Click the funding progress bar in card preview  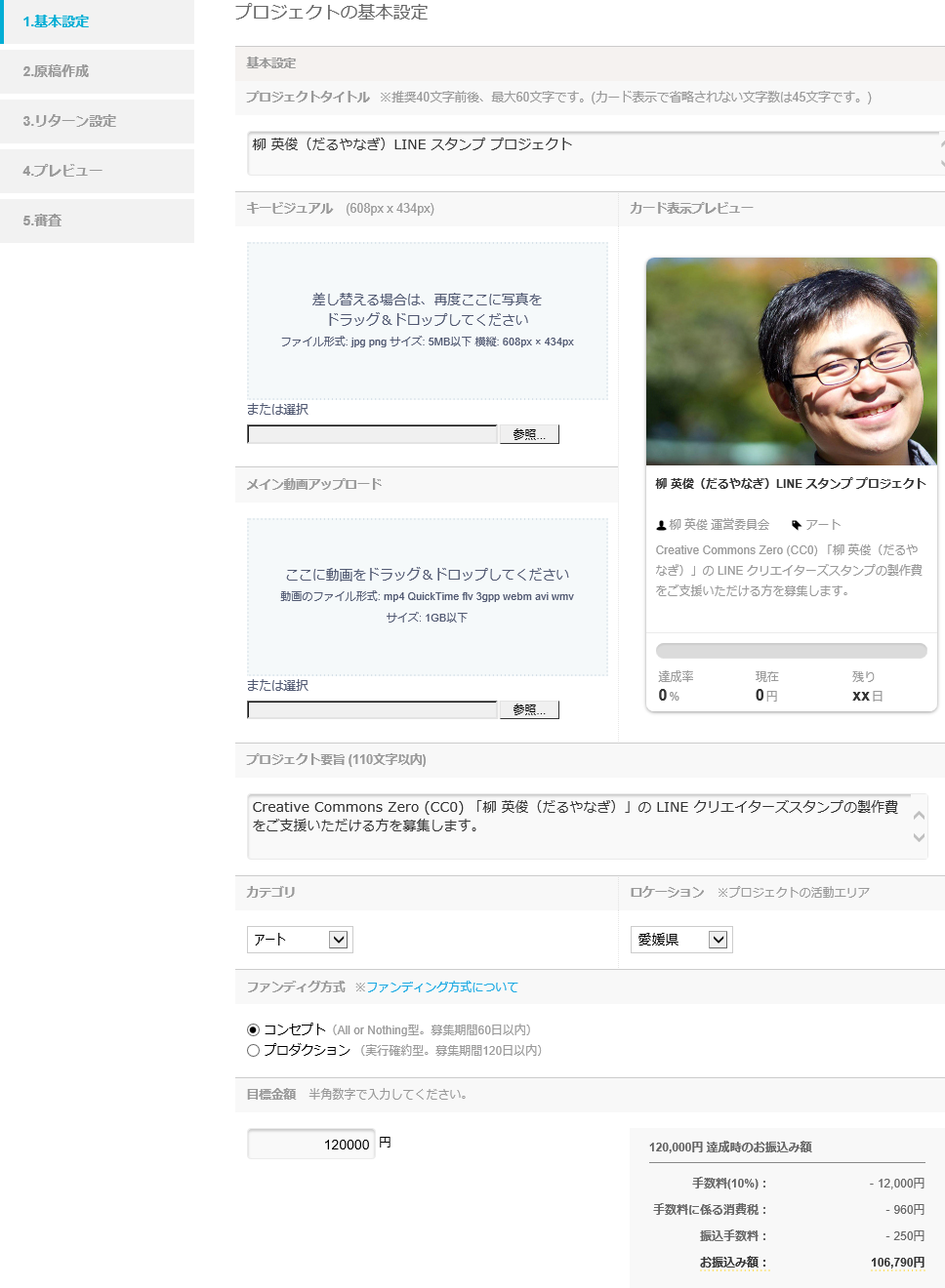pyautogui.click(x=791, y=651)
